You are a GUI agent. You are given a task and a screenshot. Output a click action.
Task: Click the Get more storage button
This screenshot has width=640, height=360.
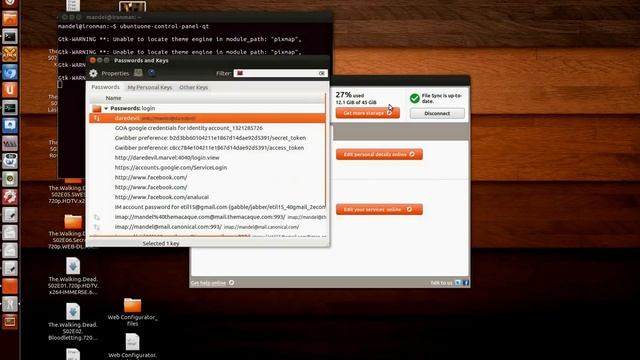pyautogui.click(x=367, y=113)
